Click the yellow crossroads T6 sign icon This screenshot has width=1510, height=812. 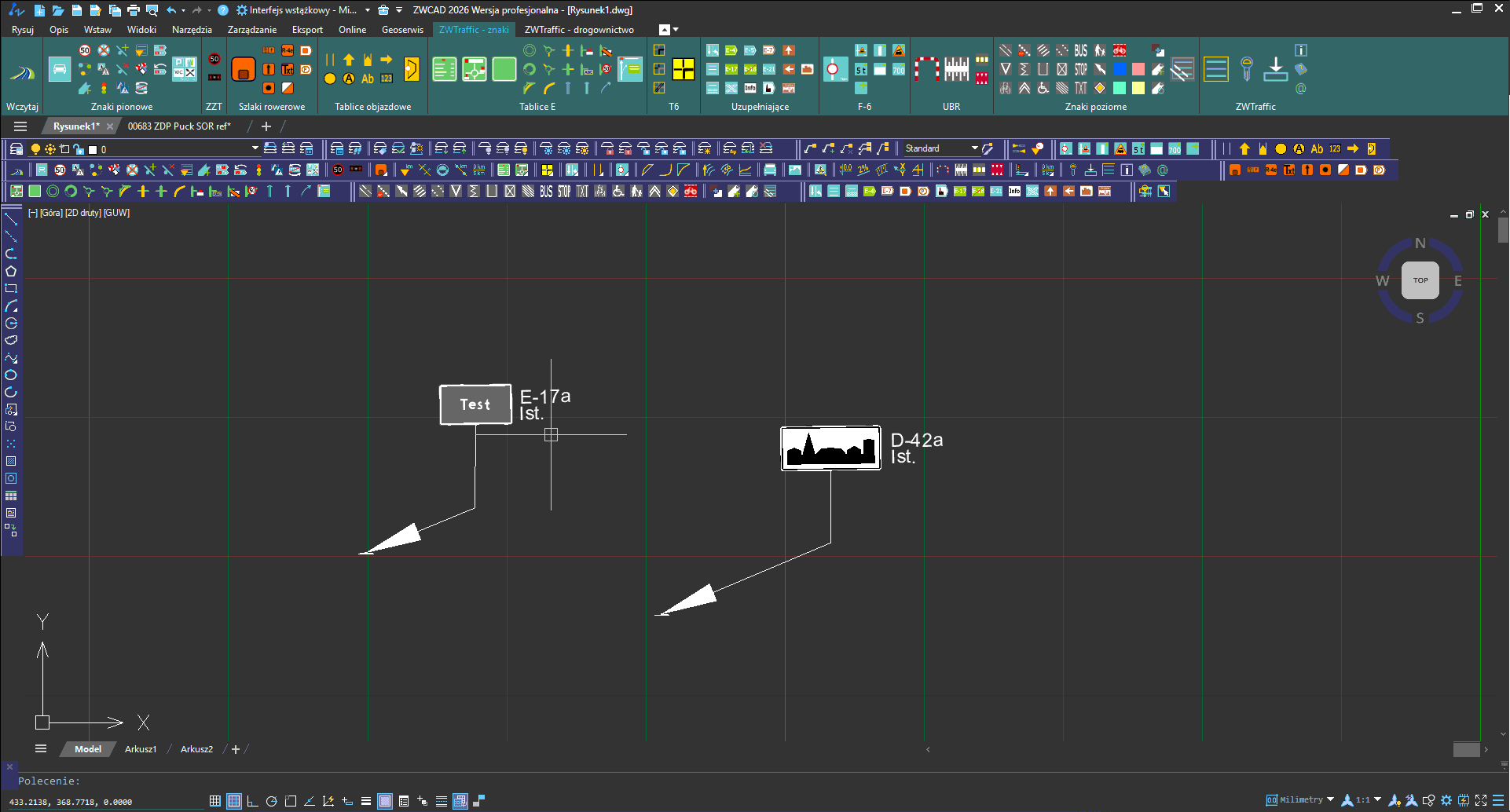[684, 69]
